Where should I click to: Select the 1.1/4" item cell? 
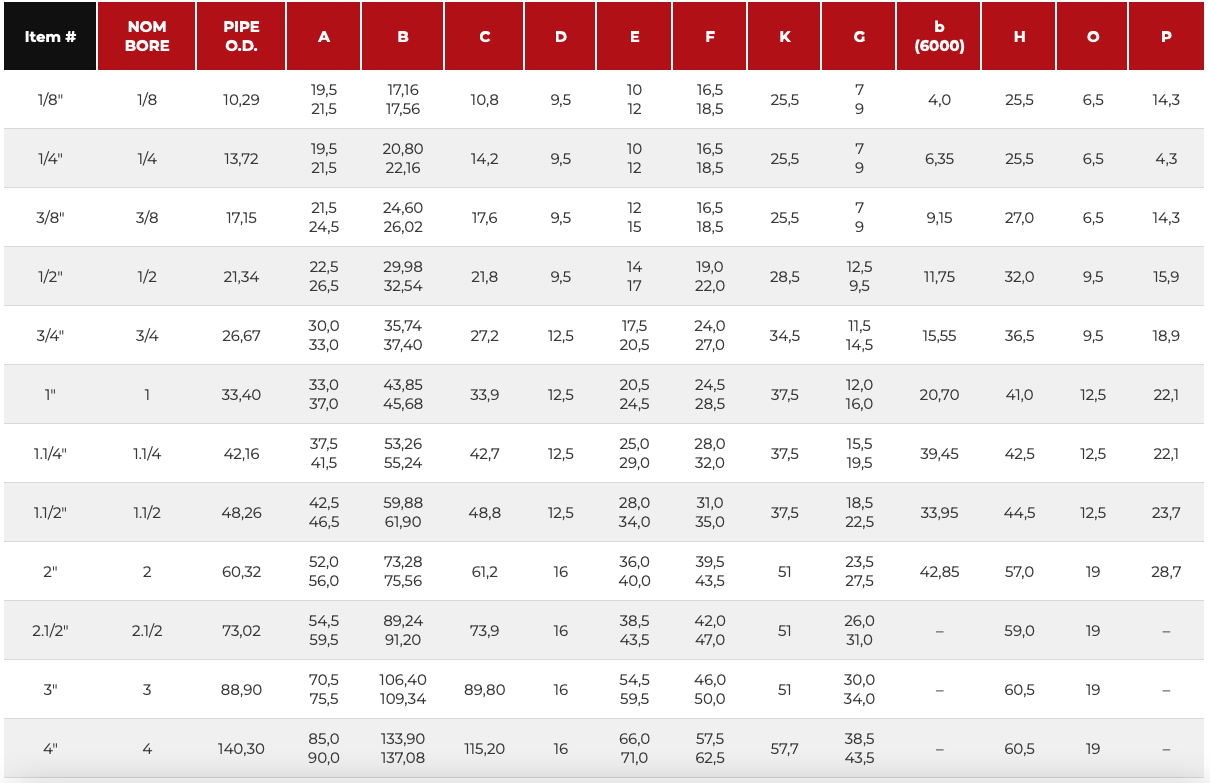click(50, 454)
